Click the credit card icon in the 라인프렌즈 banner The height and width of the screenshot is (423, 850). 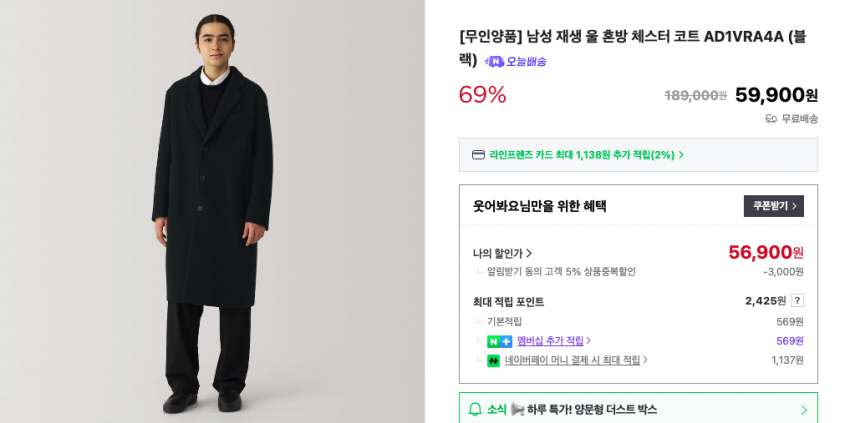coord(478,155)
